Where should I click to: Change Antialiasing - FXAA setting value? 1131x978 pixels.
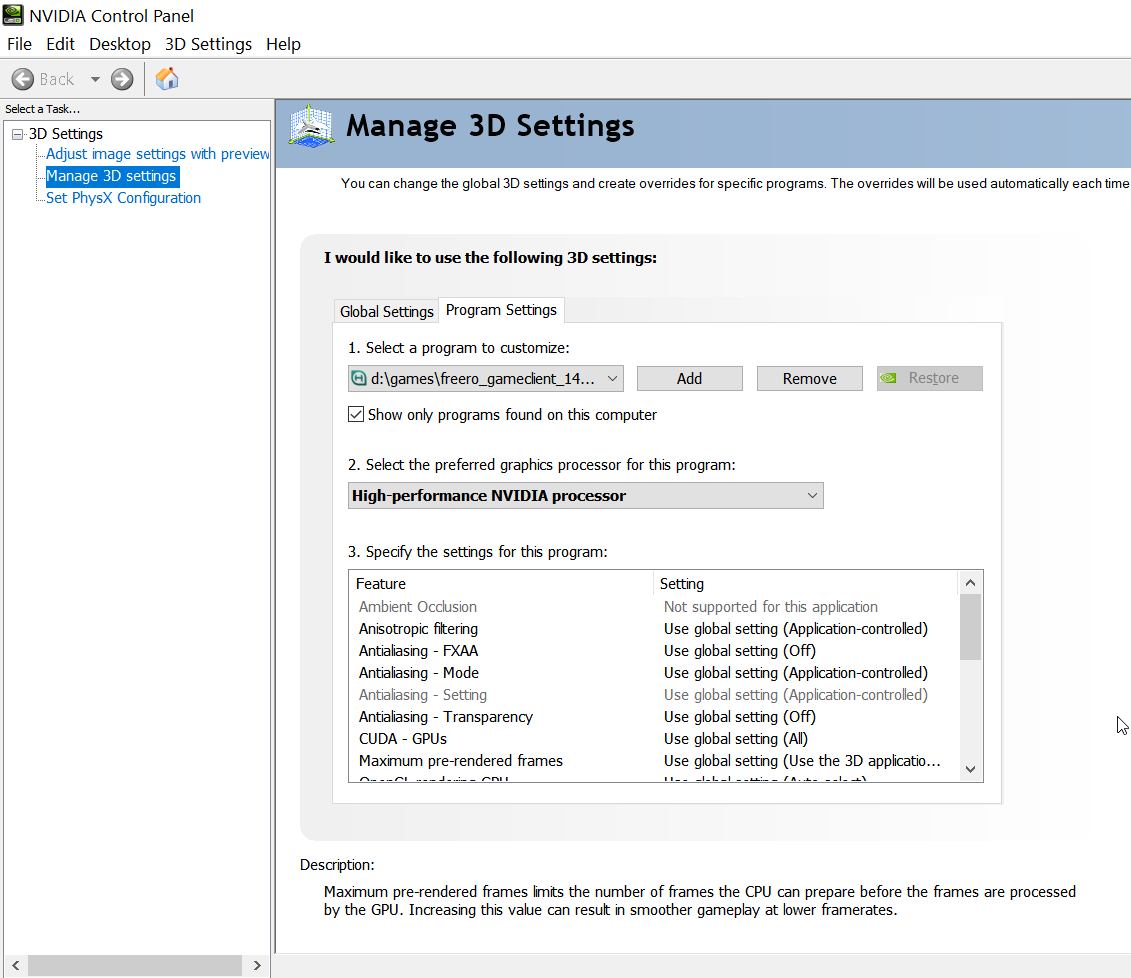pos(739,651)
